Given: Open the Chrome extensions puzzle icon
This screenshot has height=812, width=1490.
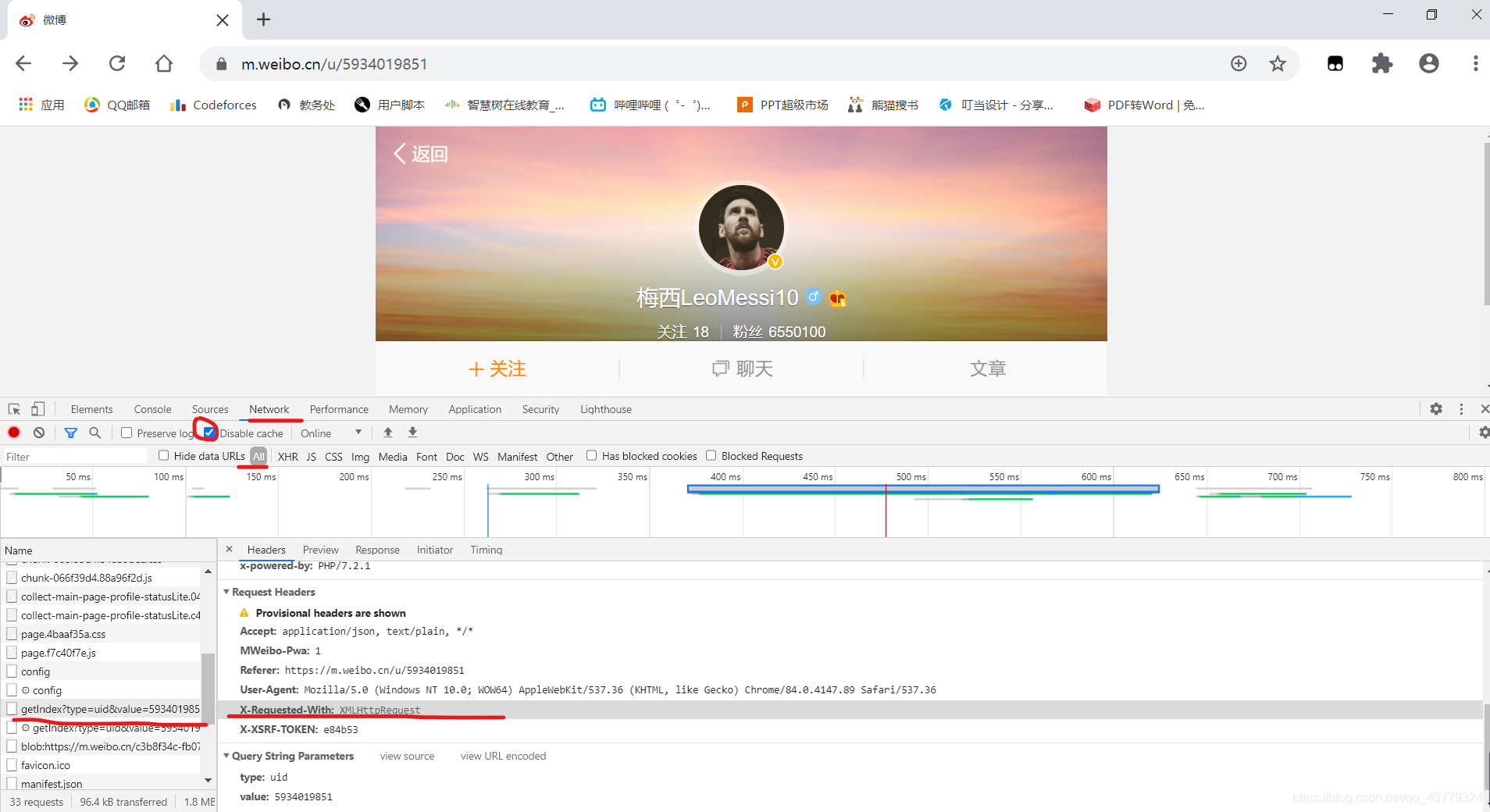Looking at the screenshot, I should pyautogui.click(x=1382, y=63).
